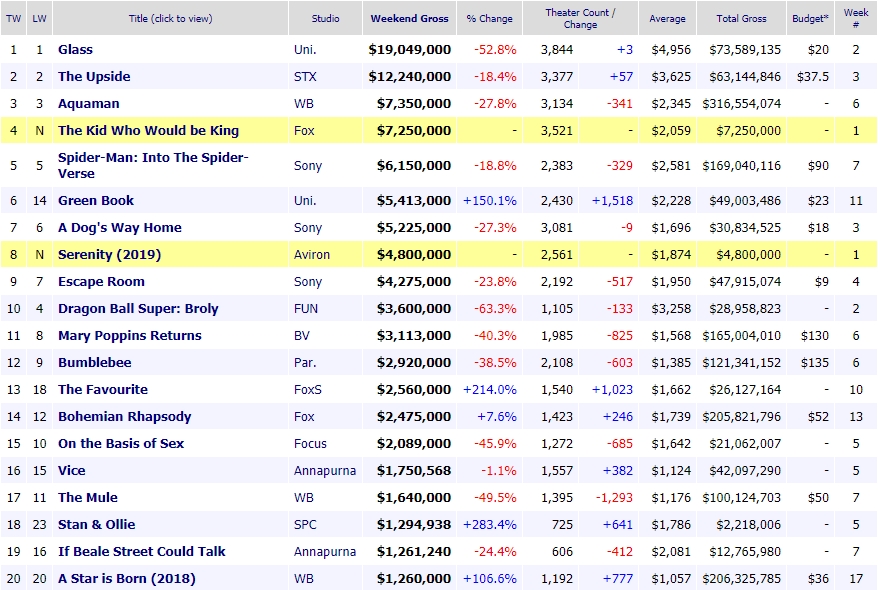The width and height of the screenshot is (878, 590).
Task: Select Par. studio in the Bumblebee row
Action: point(305,362)
